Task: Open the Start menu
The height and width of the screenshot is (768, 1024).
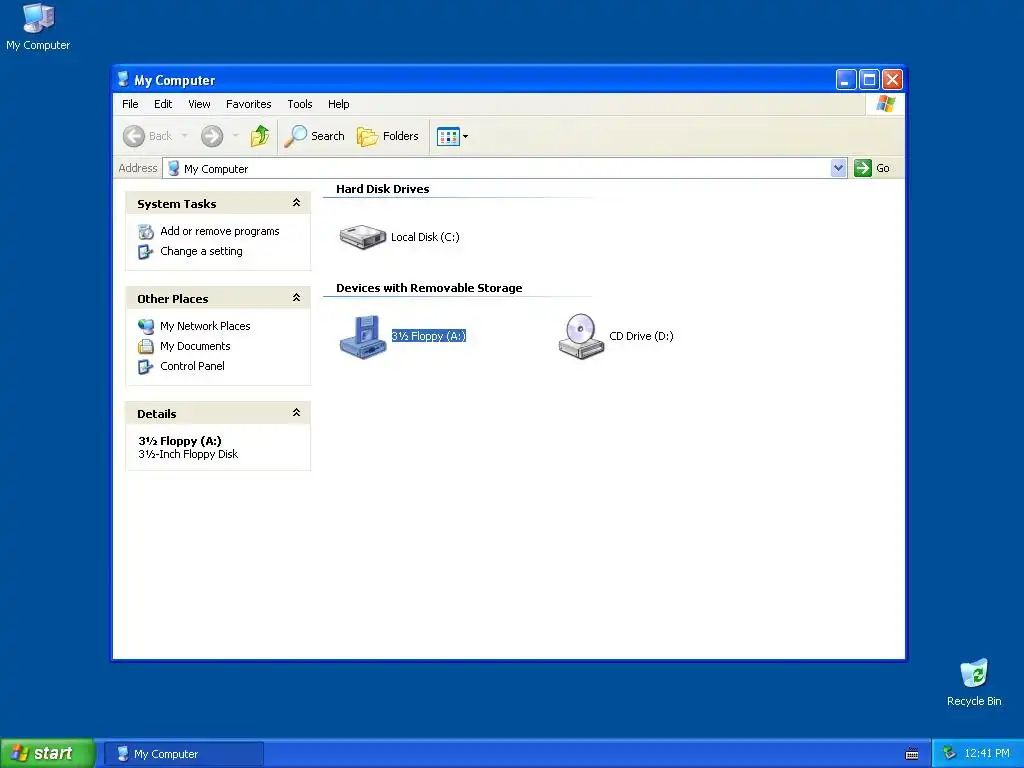Action: tap(47, 753)
